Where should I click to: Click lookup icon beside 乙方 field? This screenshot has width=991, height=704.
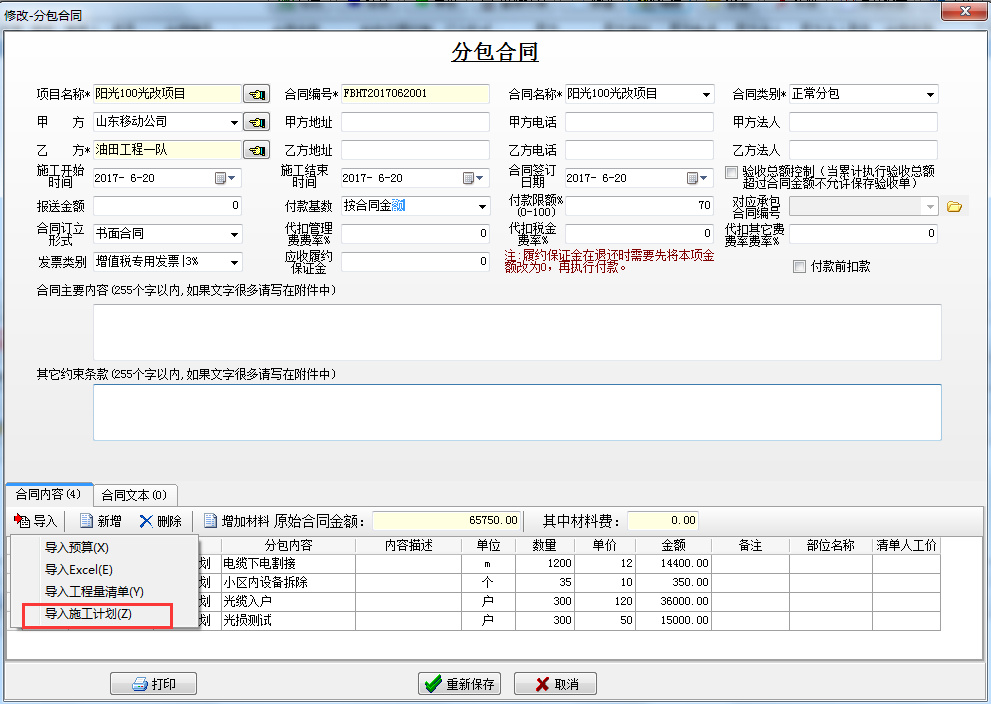point(257,150)
